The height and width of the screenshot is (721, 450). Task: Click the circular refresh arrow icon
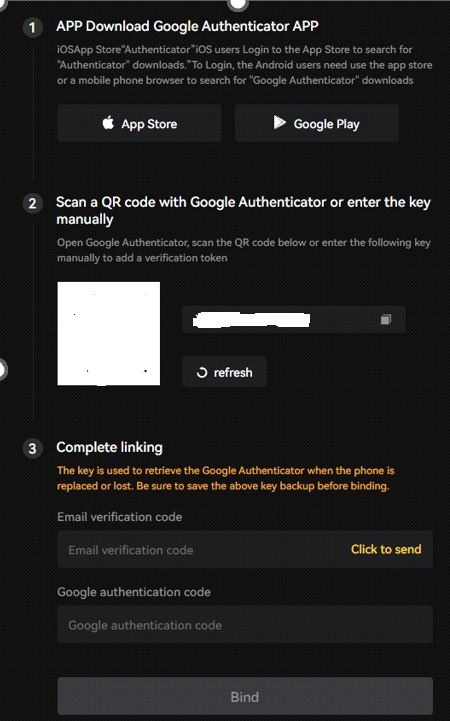(201, 372)
